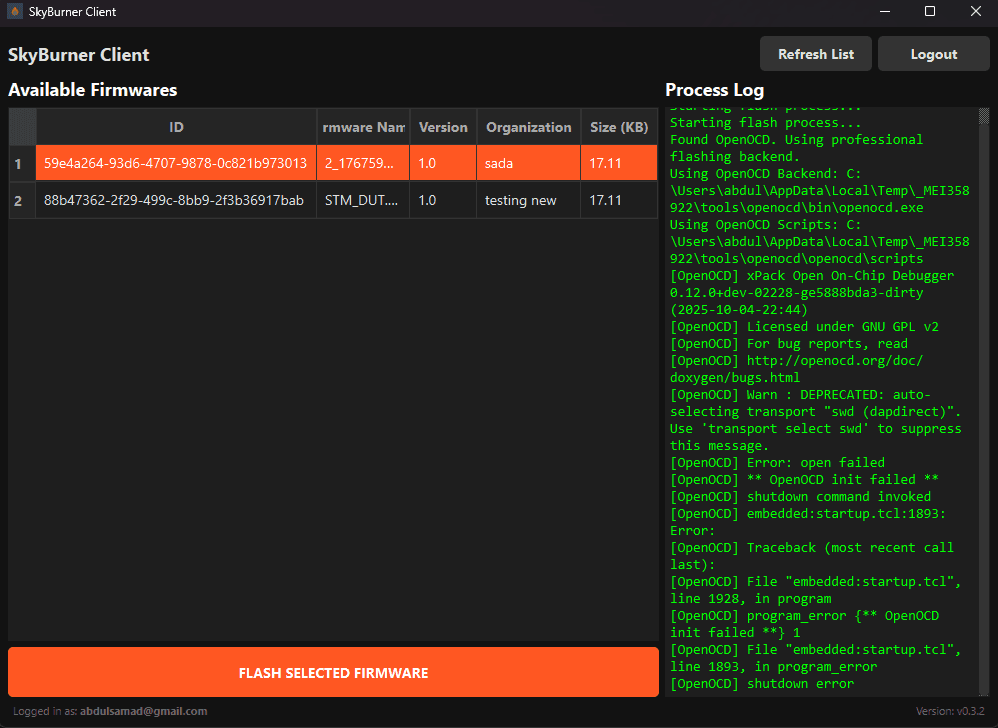This screenshot has height=728, width=998.
Task: Click the Logout button
Action: [932, 53]
